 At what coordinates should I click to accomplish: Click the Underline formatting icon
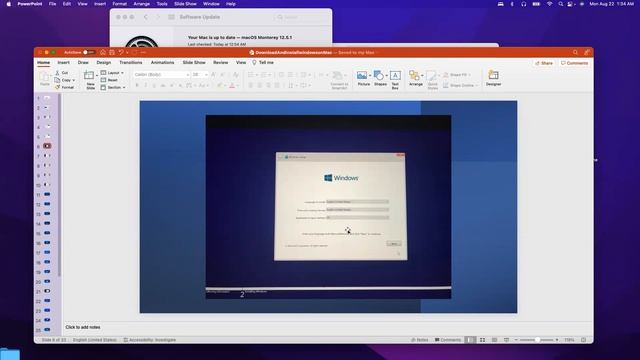[x=154, y=86]
